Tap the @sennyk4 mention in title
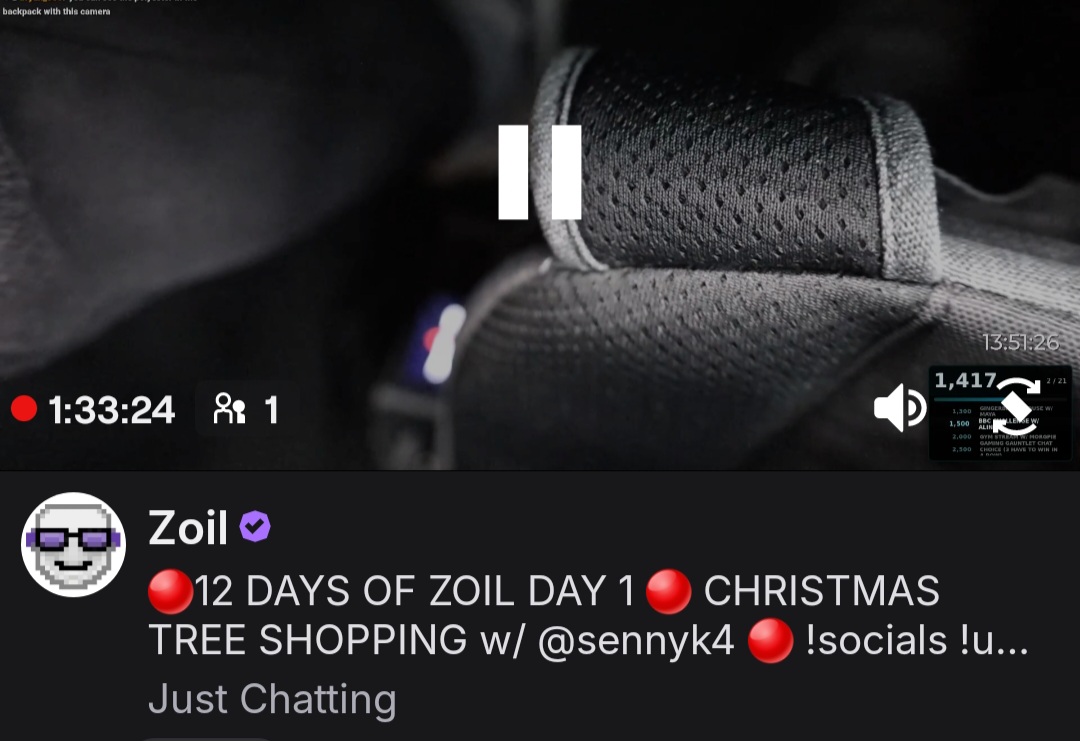Image resolution: width=1080 pixels, height=741 pixels. [x=636, y=640]
